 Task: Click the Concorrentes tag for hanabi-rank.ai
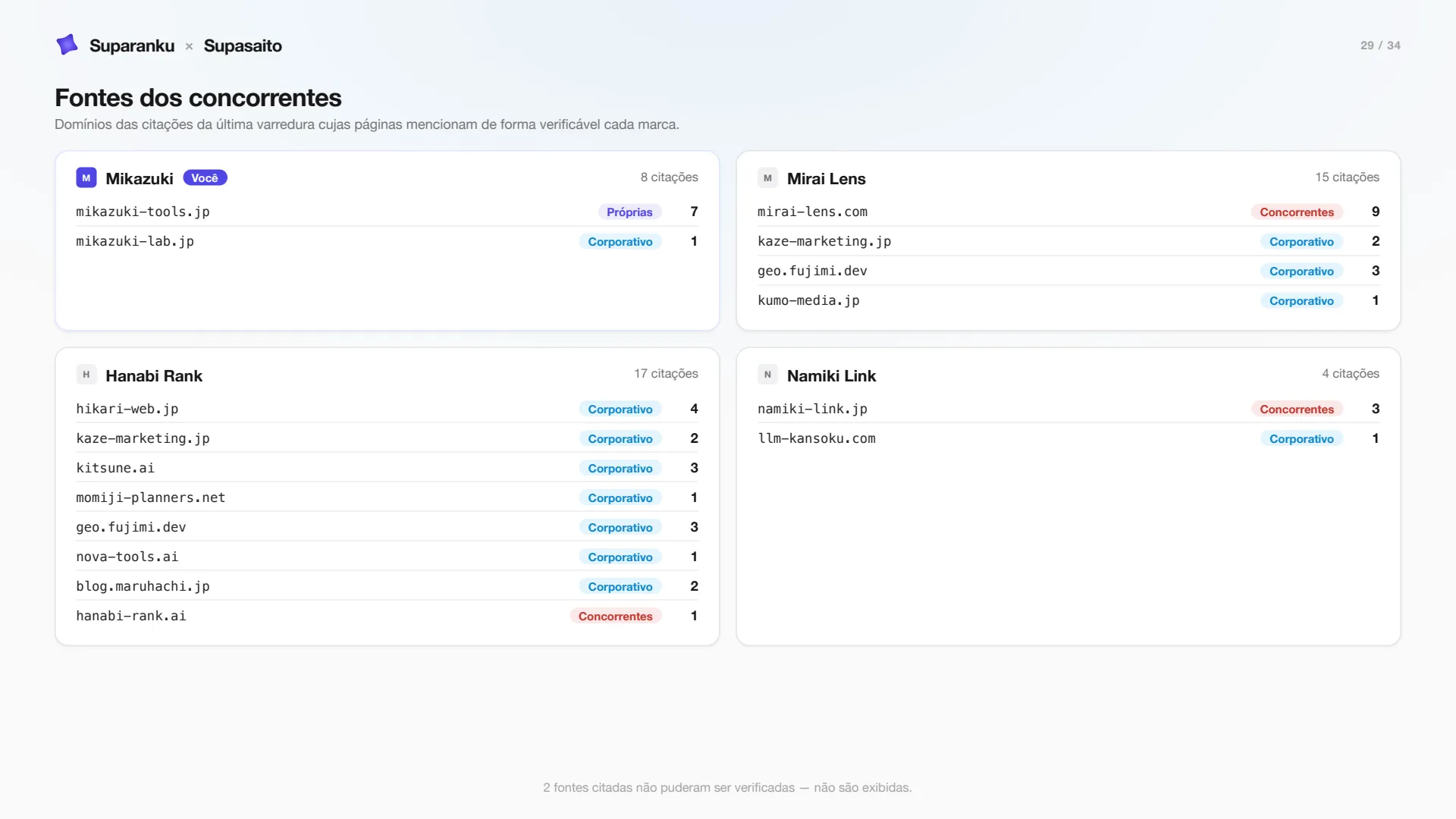pyautogui.click(x=615, y=617)
